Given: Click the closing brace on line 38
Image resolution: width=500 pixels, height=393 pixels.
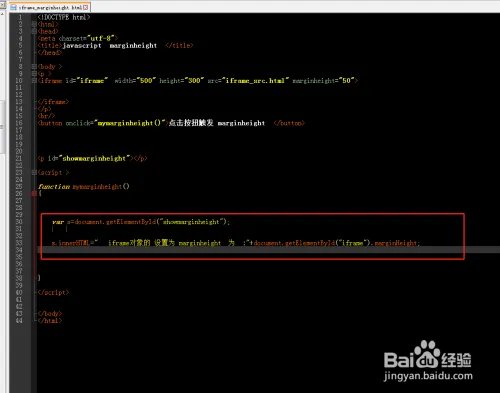Looking at the screenshot, I should point(39,278).
